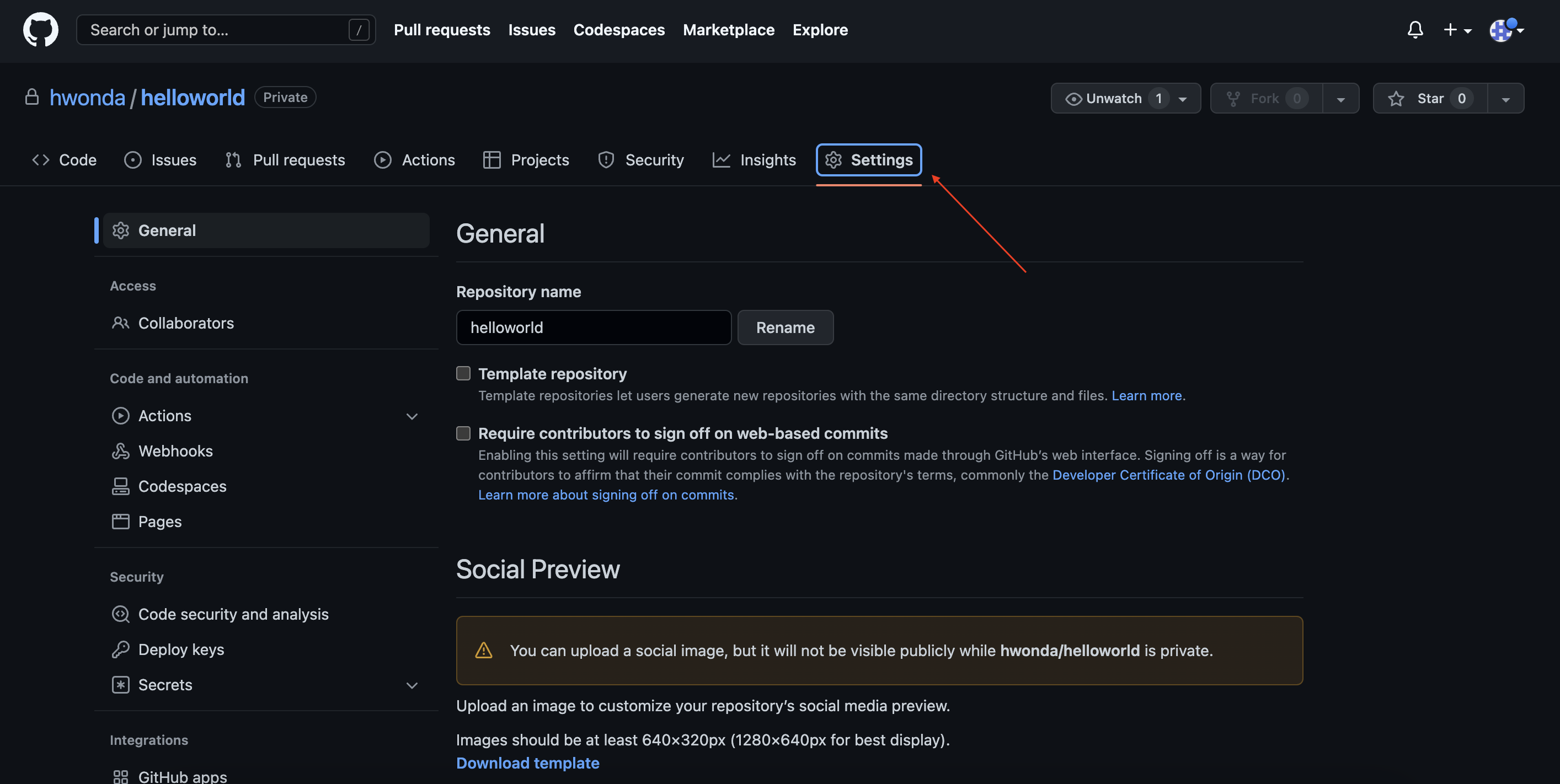Screen dimensions: 1560x784
Task: Enable the Template repository checkbox
Action: tap(463, 374)
